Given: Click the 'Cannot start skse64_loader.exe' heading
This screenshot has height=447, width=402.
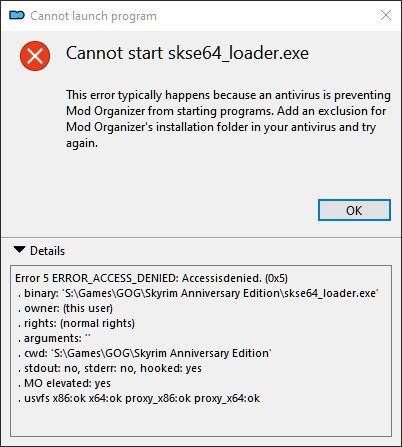Looking at the screenshot, I should (187, 53).
